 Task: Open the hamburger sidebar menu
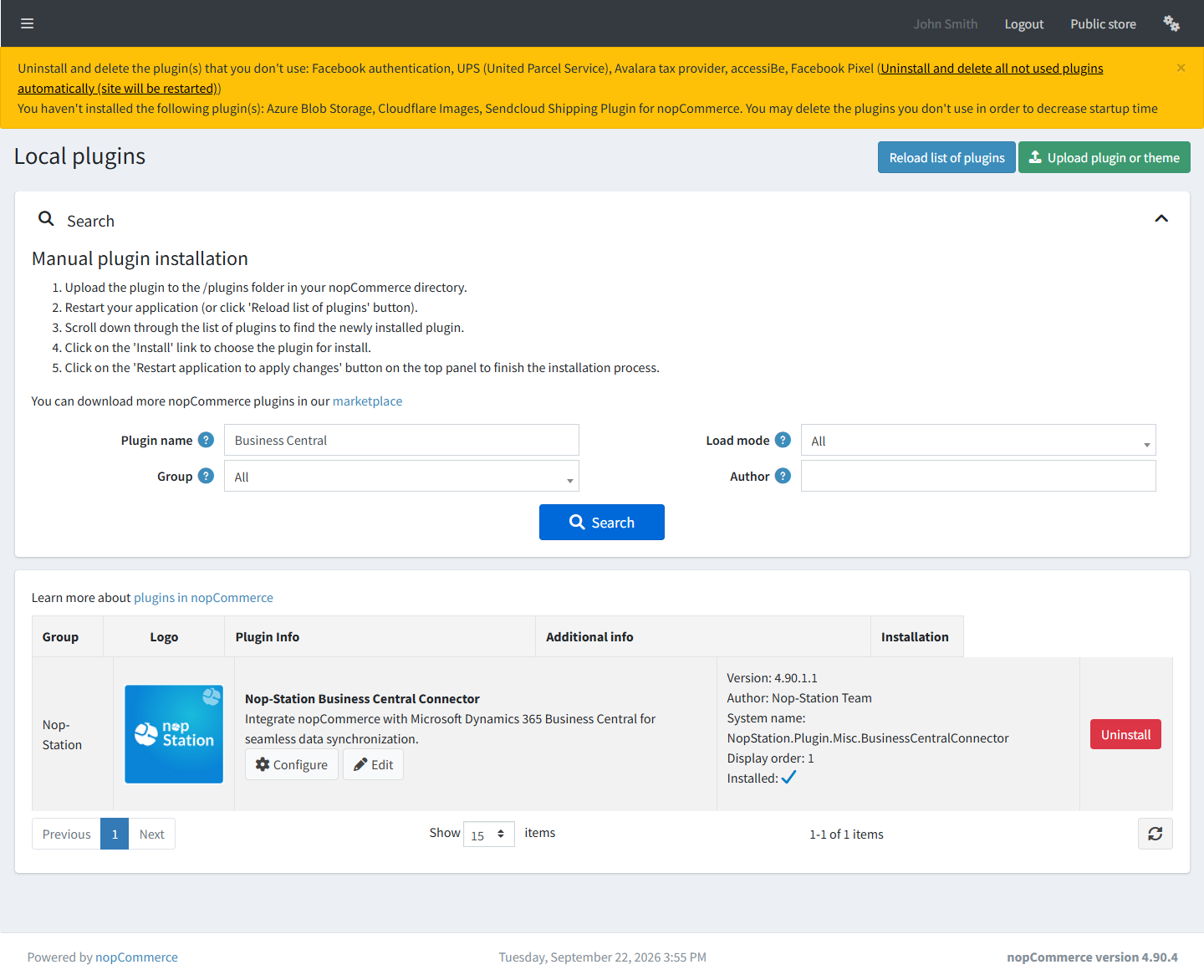(27, 23)
